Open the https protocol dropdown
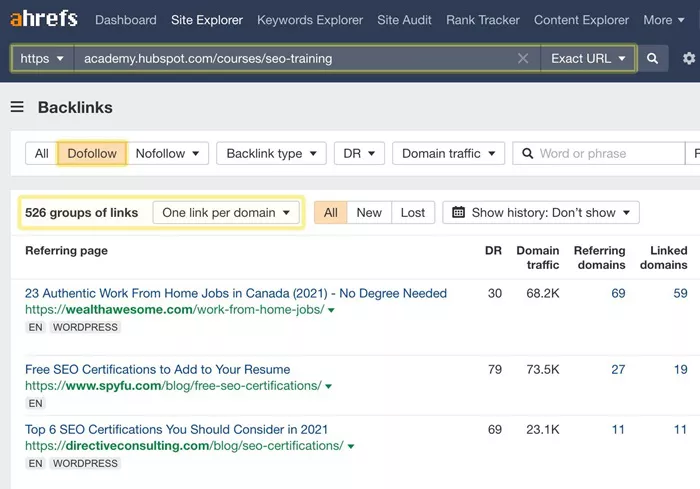The image size is (700, 489). tap(42, 59)
